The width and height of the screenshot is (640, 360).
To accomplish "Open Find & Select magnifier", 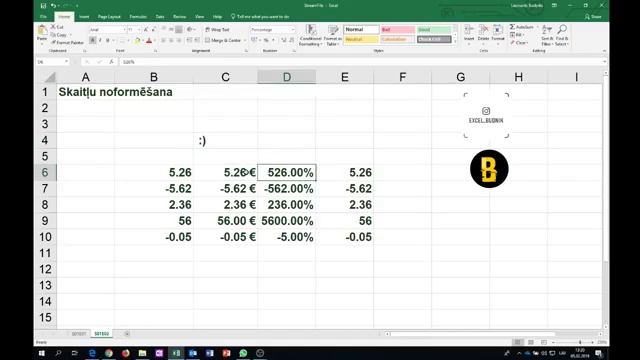I will coord(562,35).
